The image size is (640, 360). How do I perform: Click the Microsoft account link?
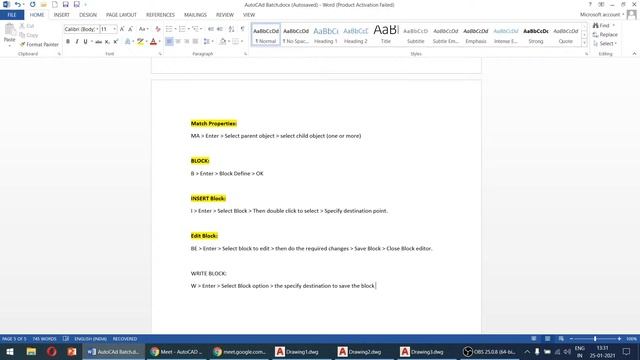[600, 15]
